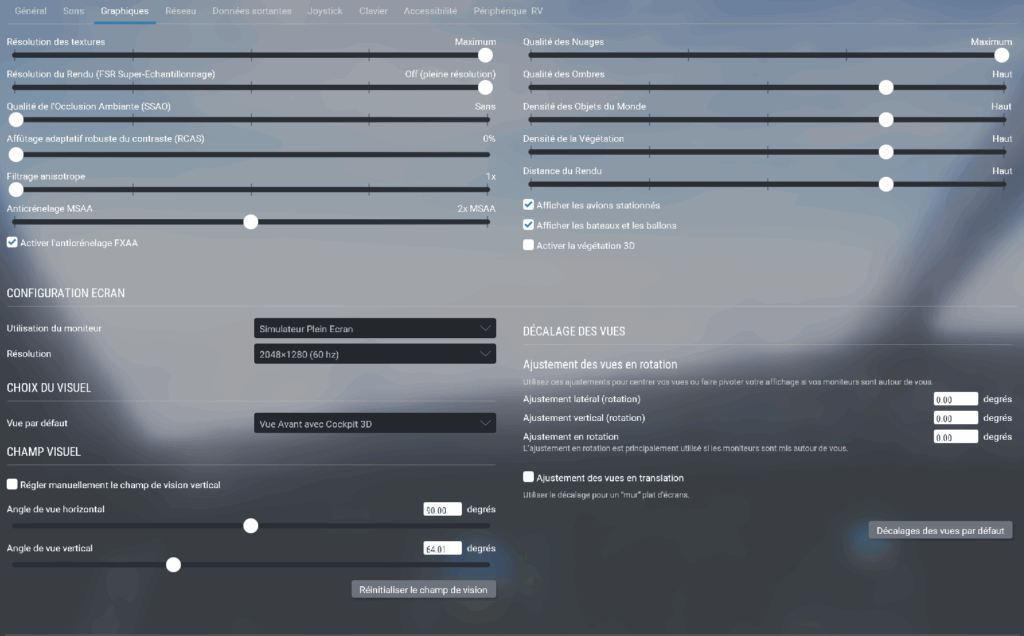The height and width of the screenshot is (636, 1024).
Task: Check Ajustement des vues en translation
Action: [529, 478]
